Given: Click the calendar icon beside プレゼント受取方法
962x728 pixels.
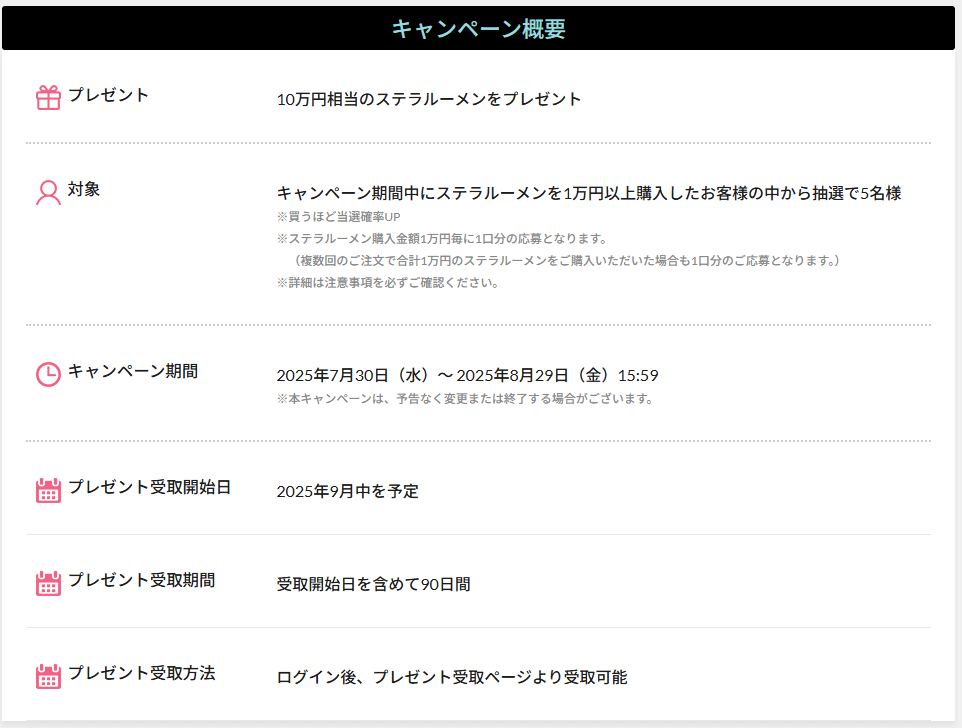Looking at the screenshot, I should point(48,676).
